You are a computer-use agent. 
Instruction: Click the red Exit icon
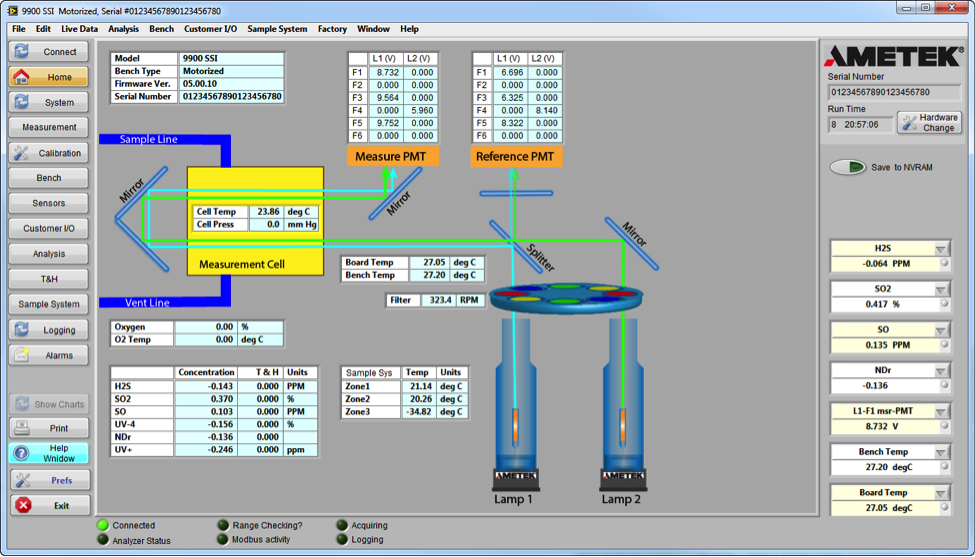(x=24, y=505)
